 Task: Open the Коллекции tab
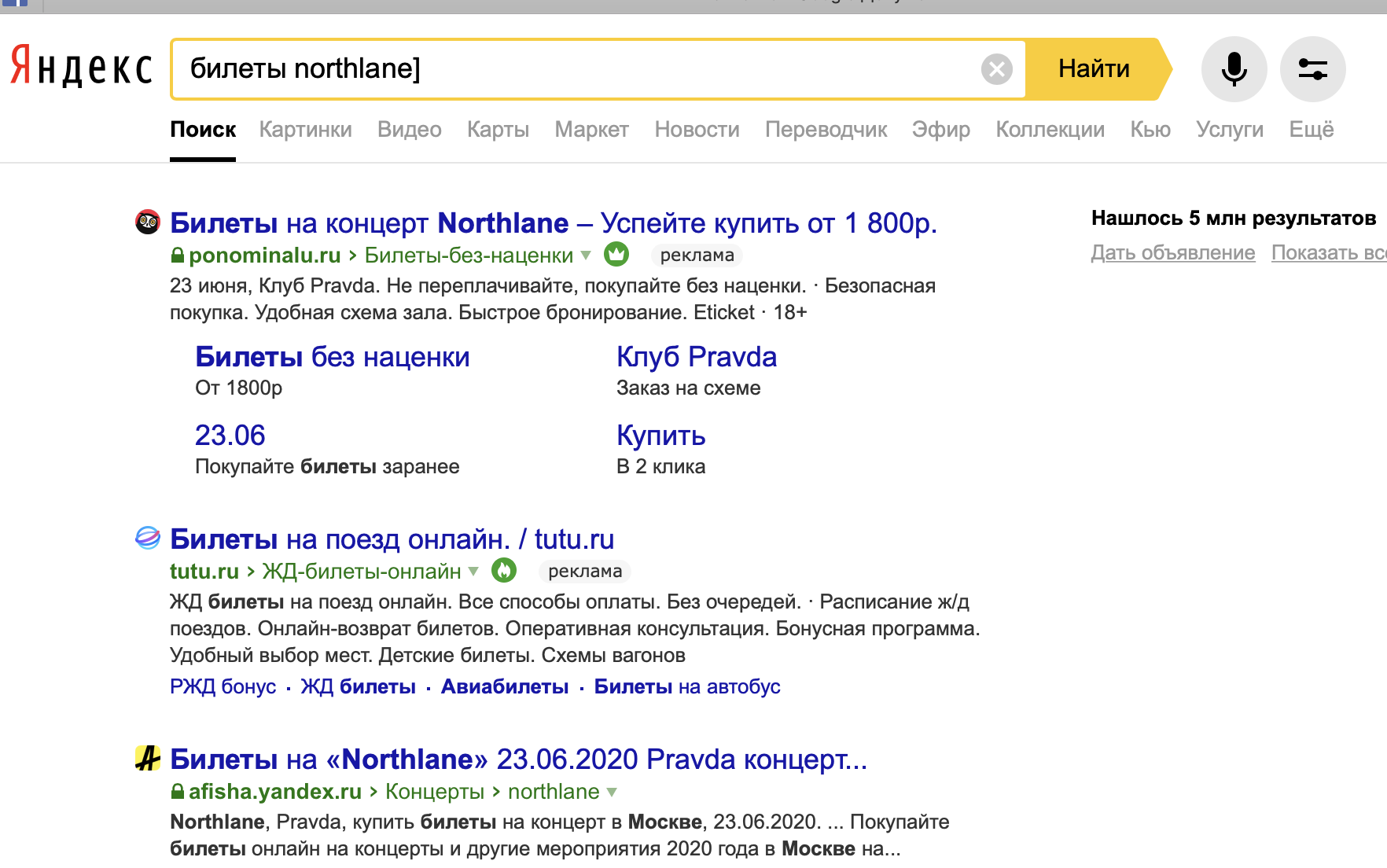(x=1050, y=130)
